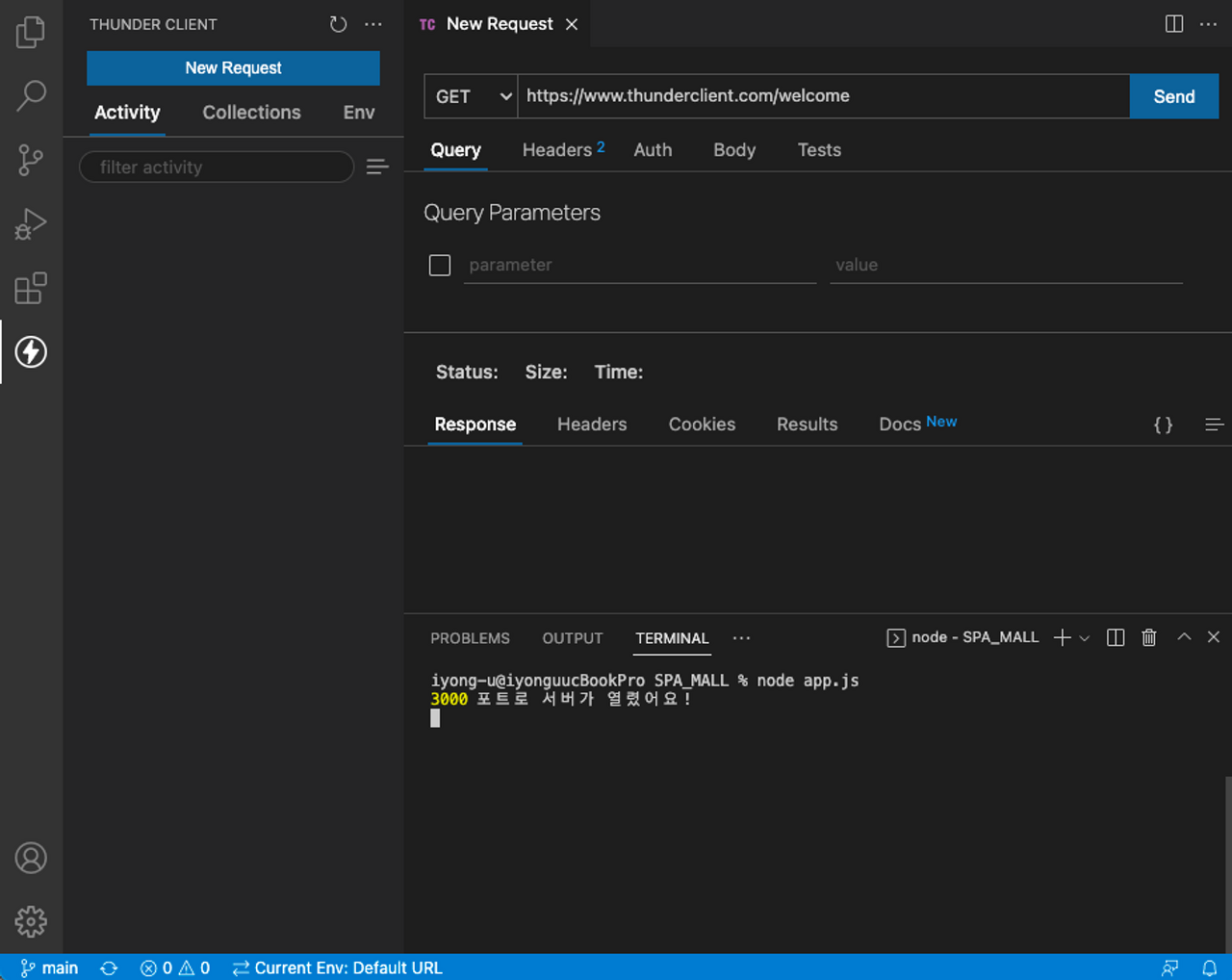The image size is (1232, 980).
Task: Open the activity filter menu icon
Action: coord(377,167)
